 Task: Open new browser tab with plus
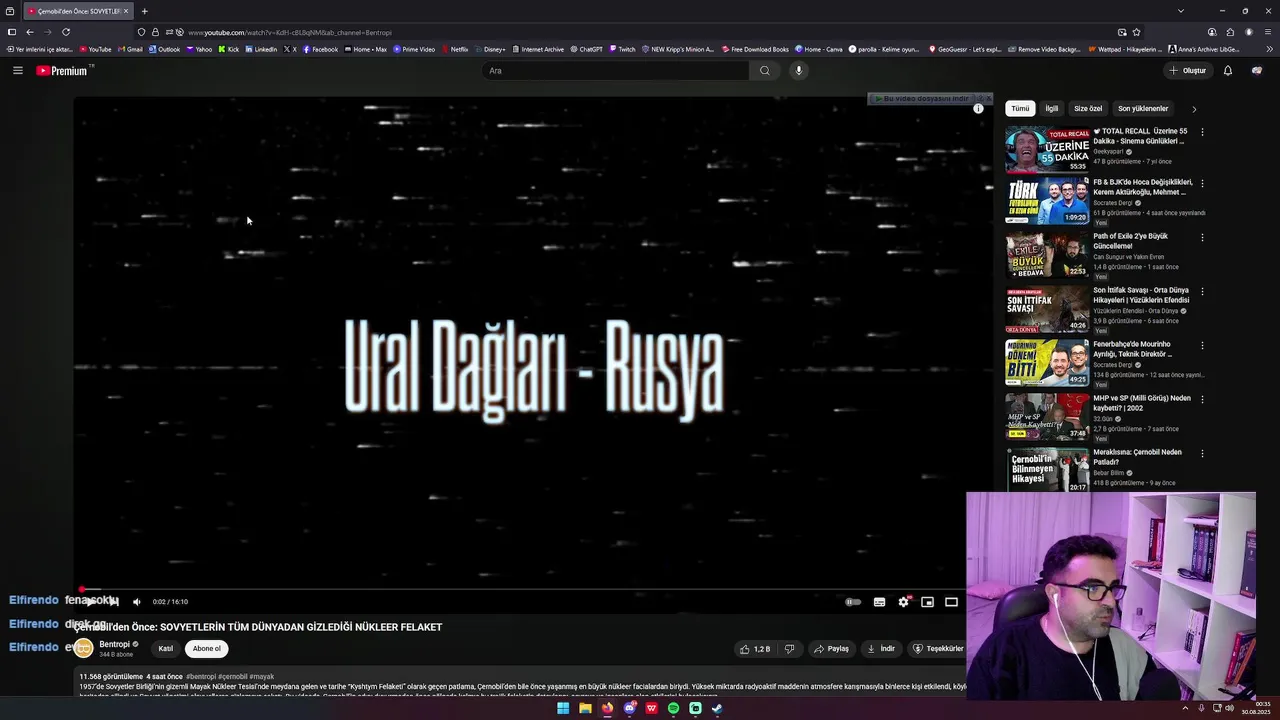tap(144, 11)
